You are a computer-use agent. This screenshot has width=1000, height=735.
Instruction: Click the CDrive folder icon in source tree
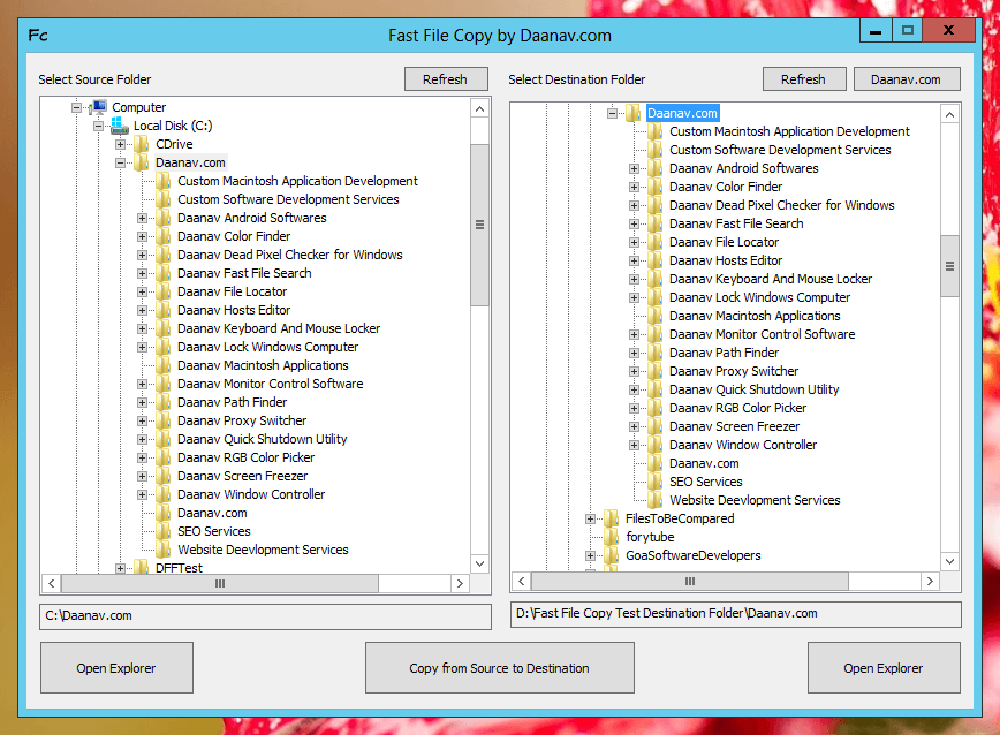click(142, 144)
